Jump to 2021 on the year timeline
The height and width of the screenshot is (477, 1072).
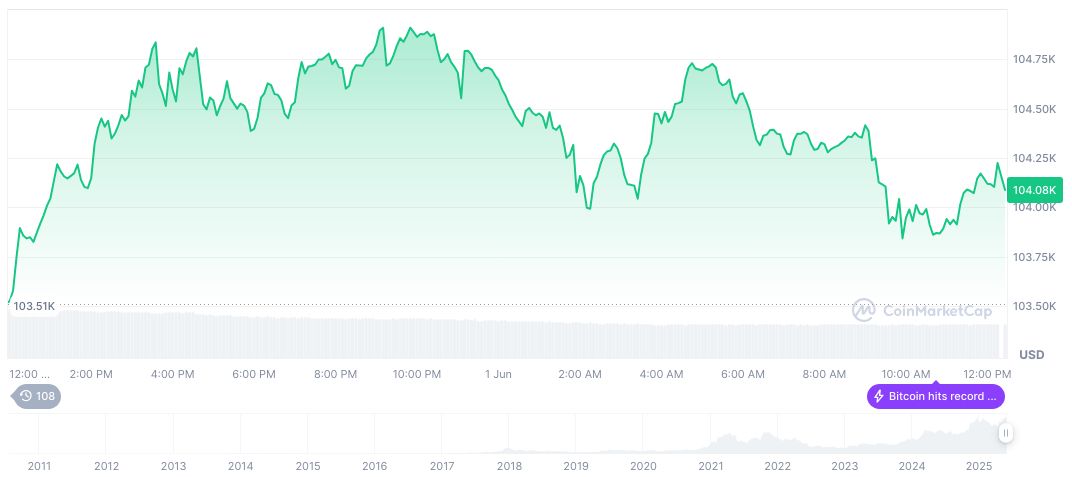(711, 466)
